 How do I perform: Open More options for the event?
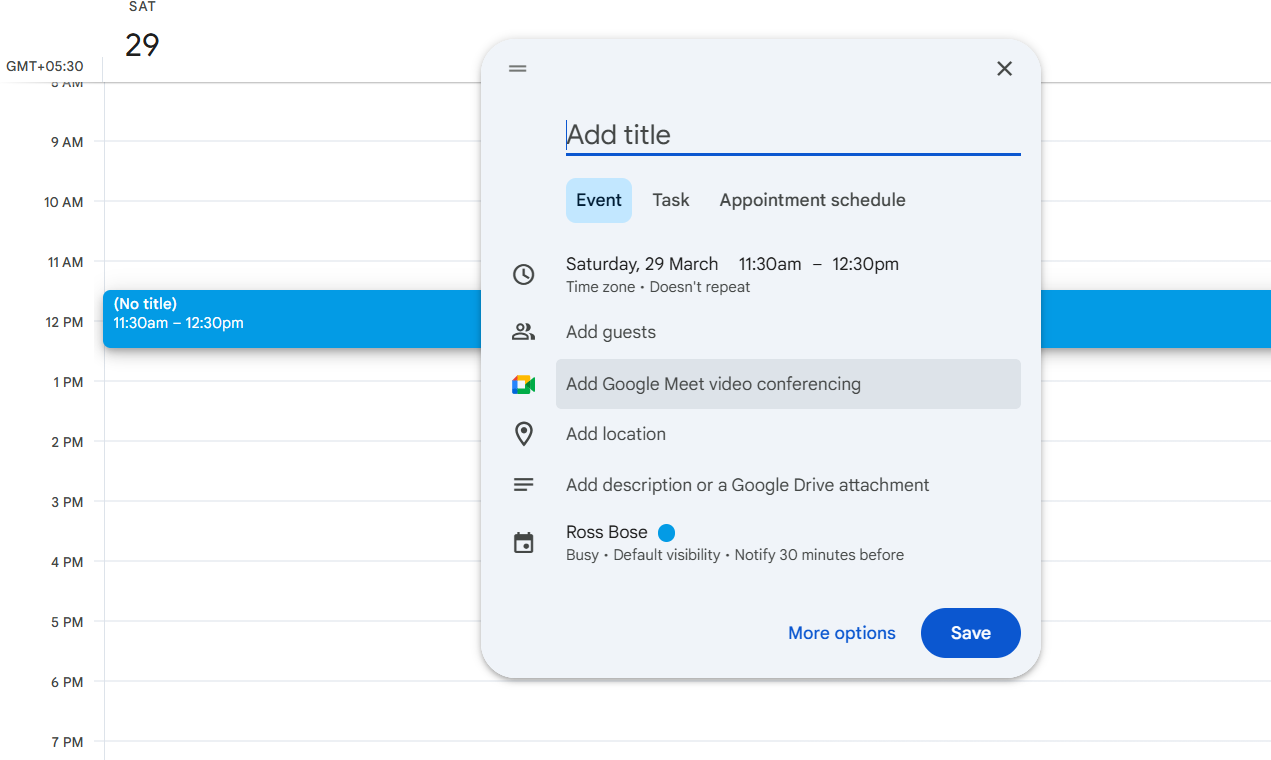pos(841,632)
